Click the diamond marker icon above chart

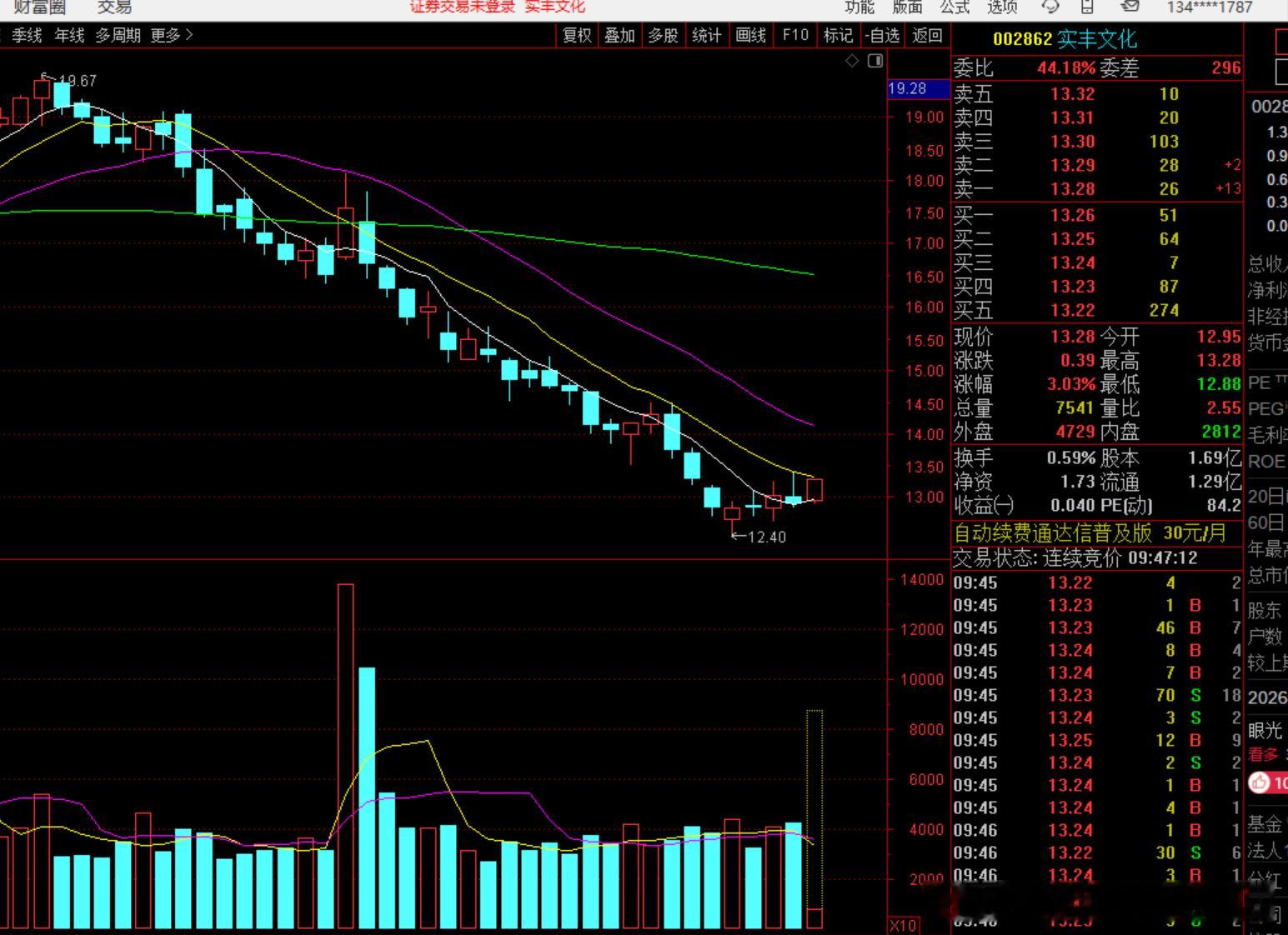(852, 61)
